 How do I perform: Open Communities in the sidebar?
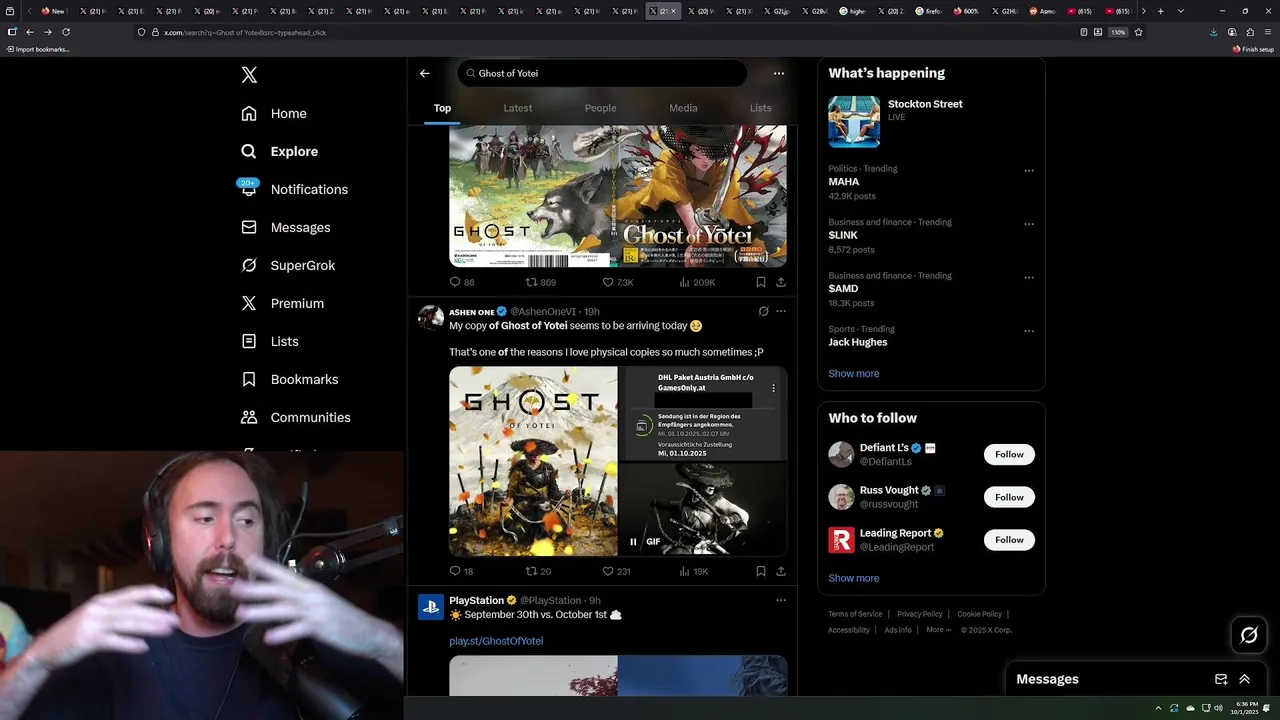[296, 417]
